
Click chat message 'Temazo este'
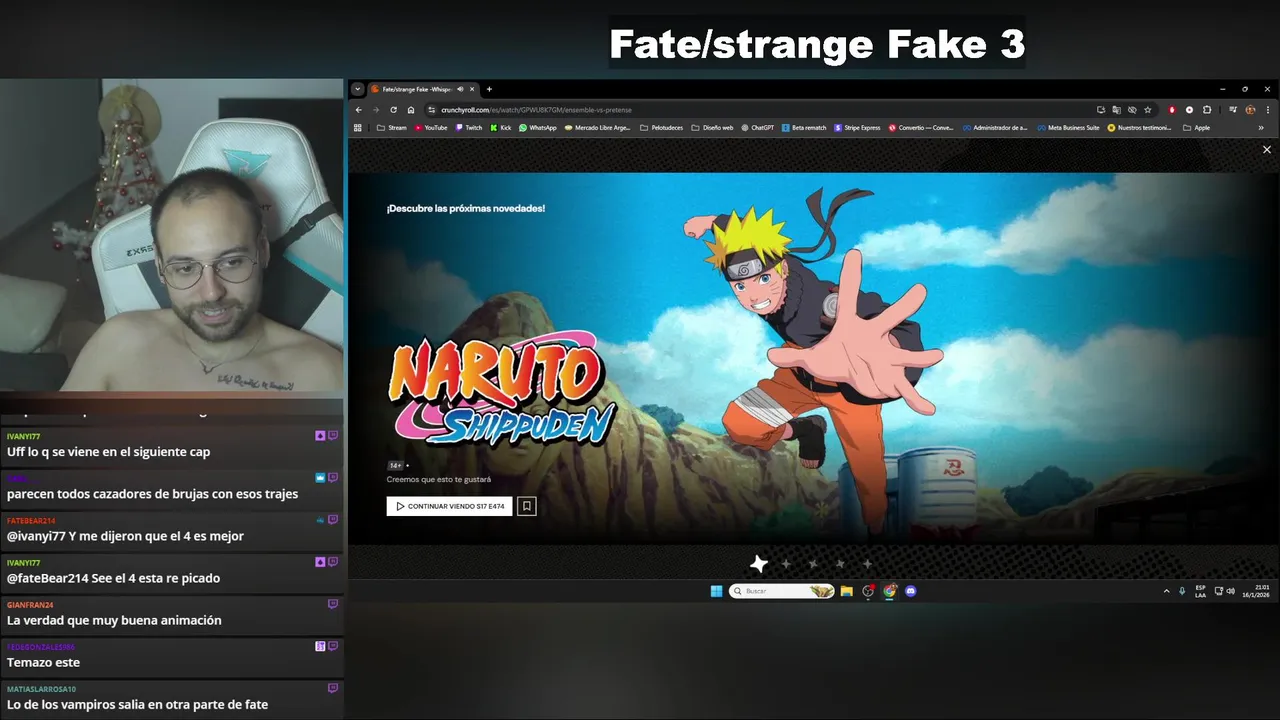coord(43,662)
